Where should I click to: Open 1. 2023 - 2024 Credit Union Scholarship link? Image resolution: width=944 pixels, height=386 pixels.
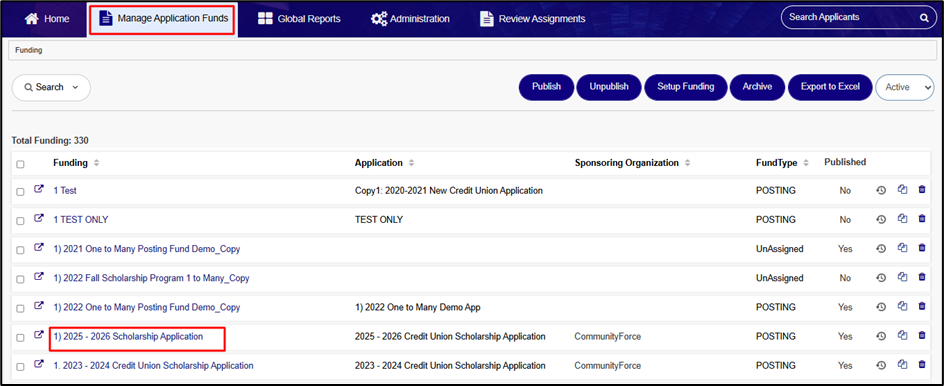point(154,366)
